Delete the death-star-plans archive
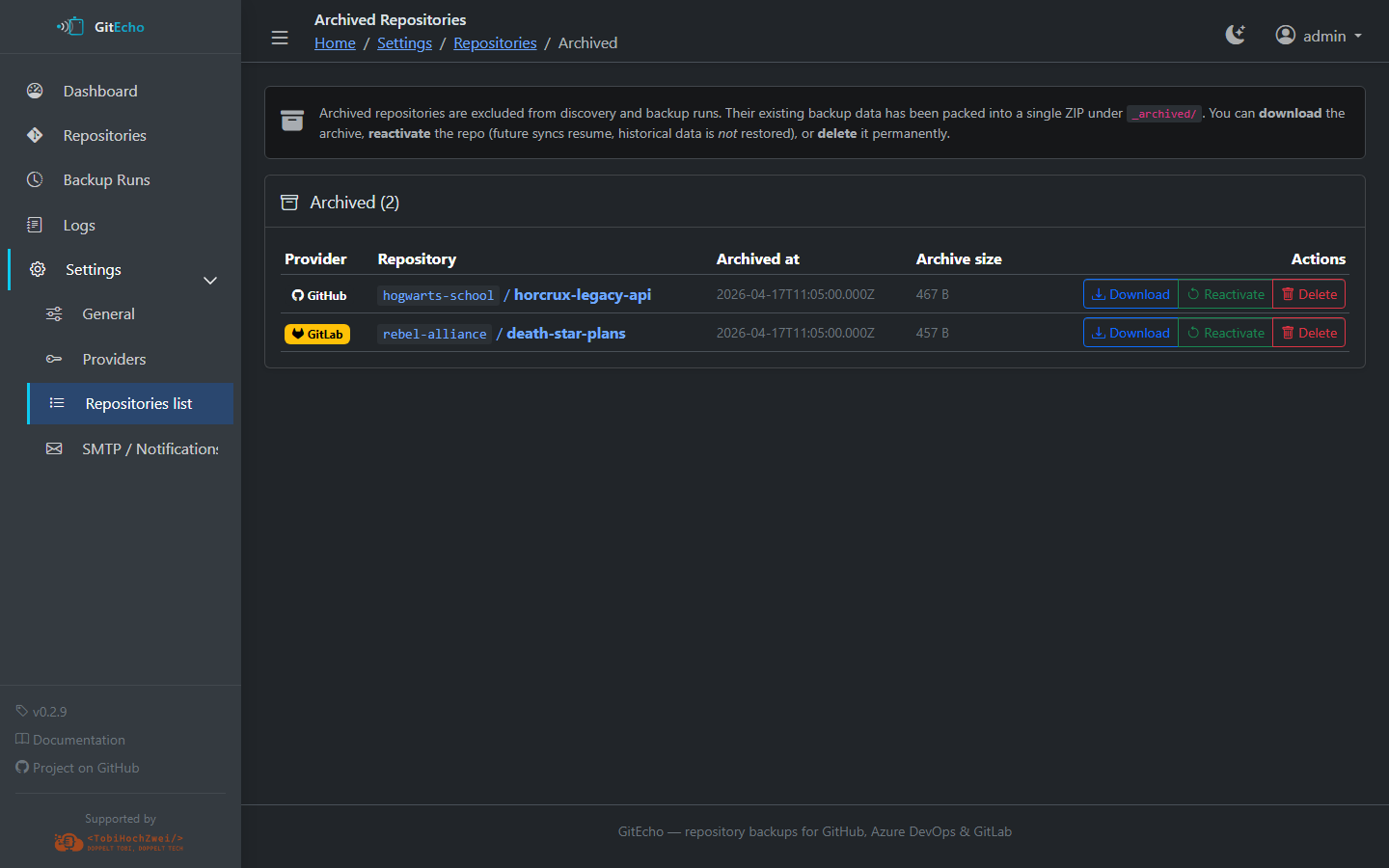 pyautogui.click(x=1309, y=334)
